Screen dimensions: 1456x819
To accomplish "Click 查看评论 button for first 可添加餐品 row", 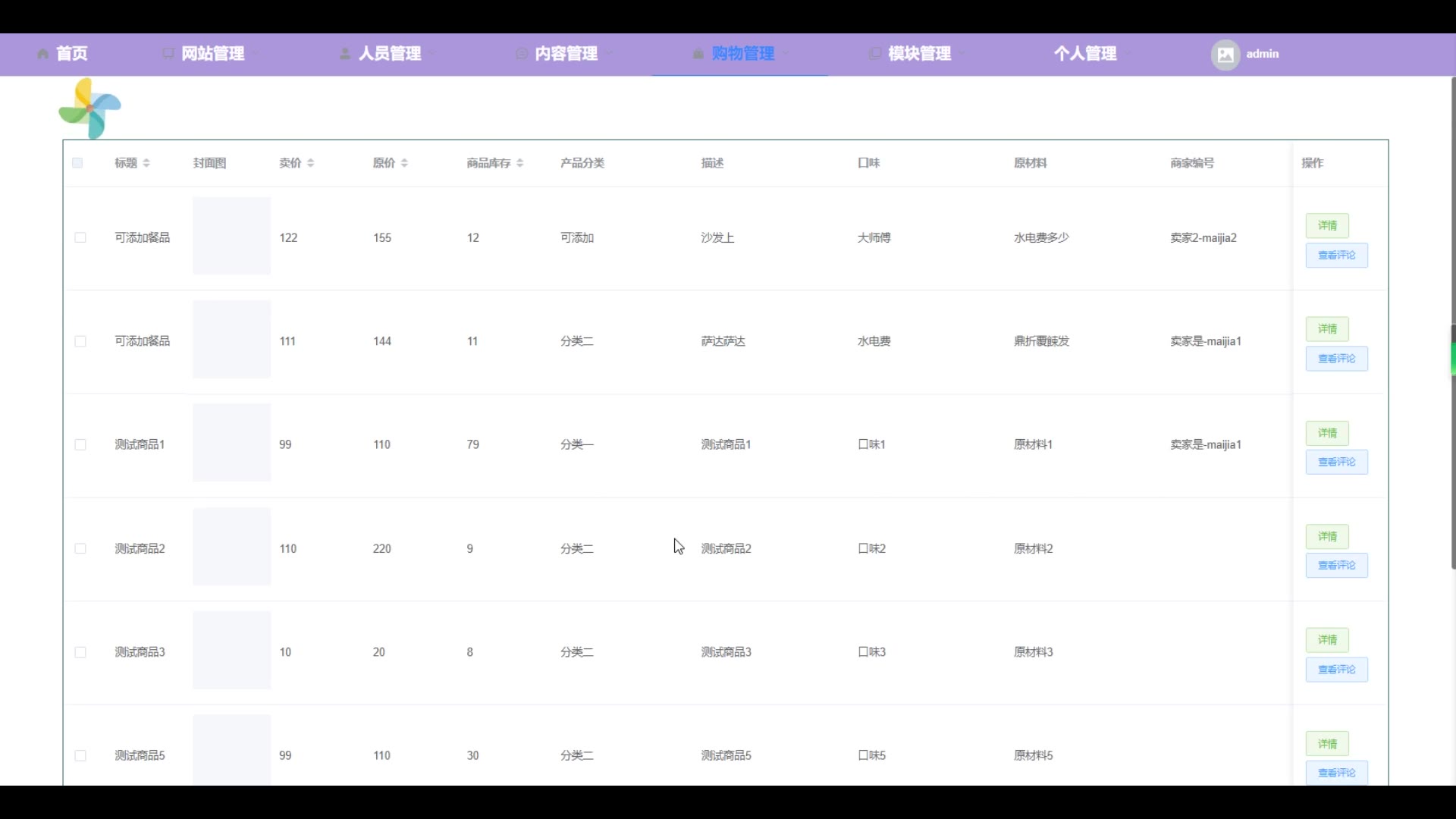I will [1336, 256].
